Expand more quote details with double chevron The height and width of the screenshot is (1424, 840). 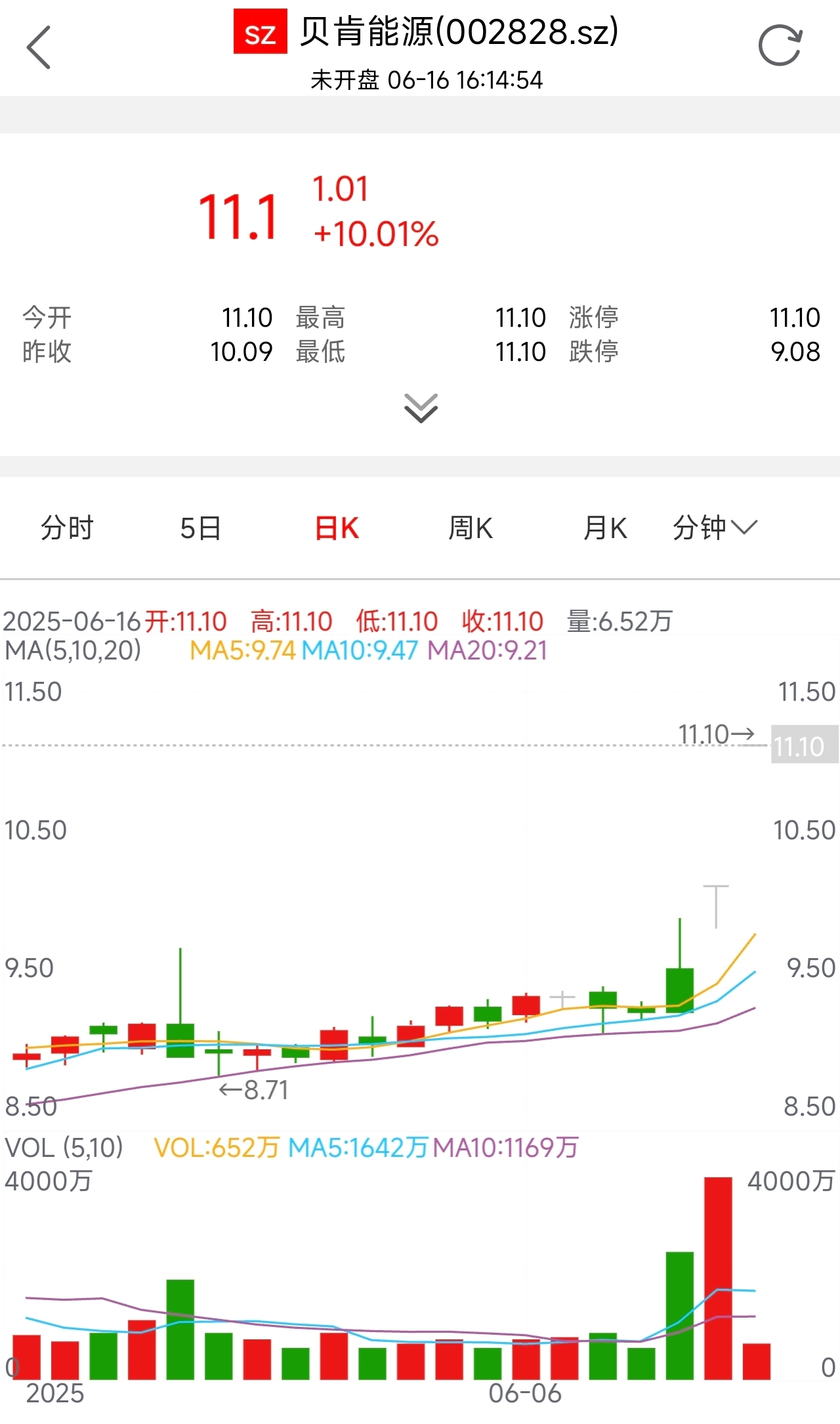pyautogui.click(x=421, y=408)
